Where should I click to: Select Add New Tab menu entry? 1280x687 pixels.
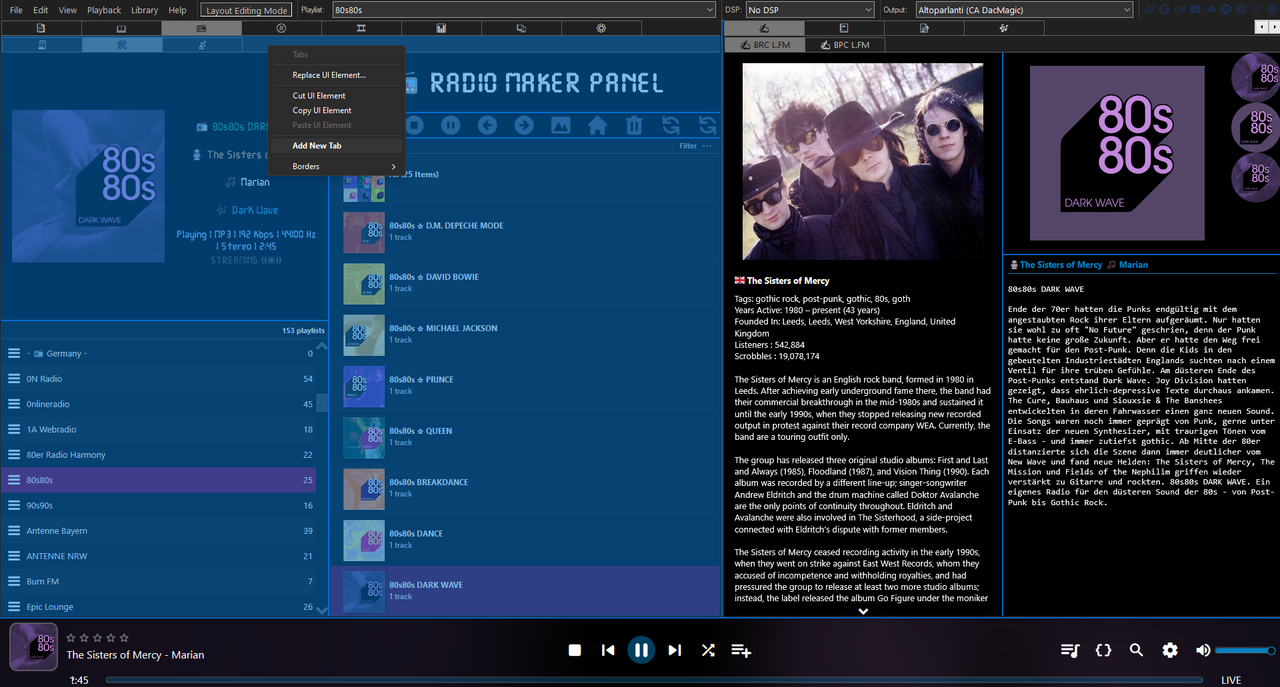pos(337,146)
